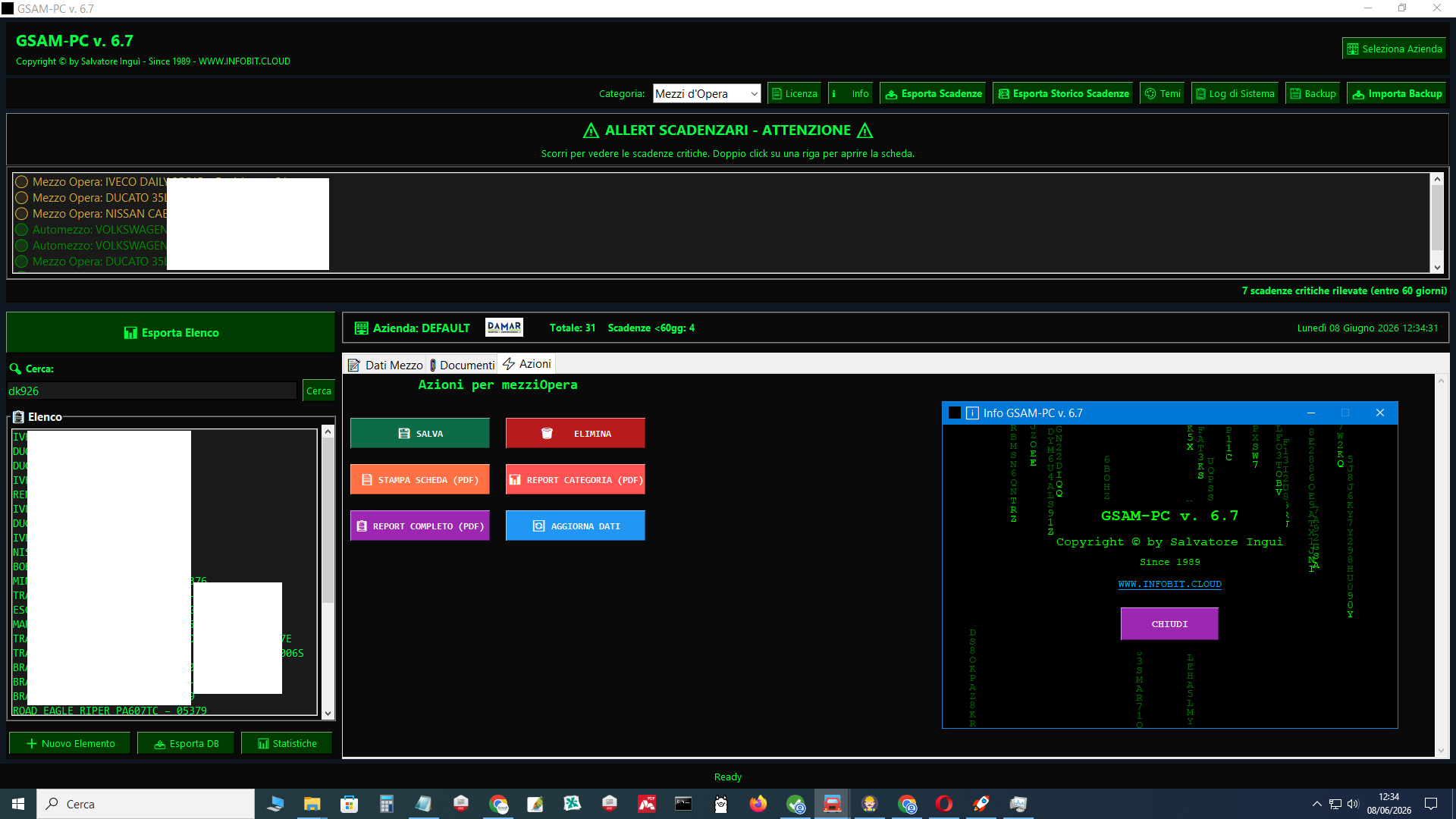Switch to Dati Mezzo tab
Image resolution: width=1456 pixels, height=819 pixels.
point(385,365)
